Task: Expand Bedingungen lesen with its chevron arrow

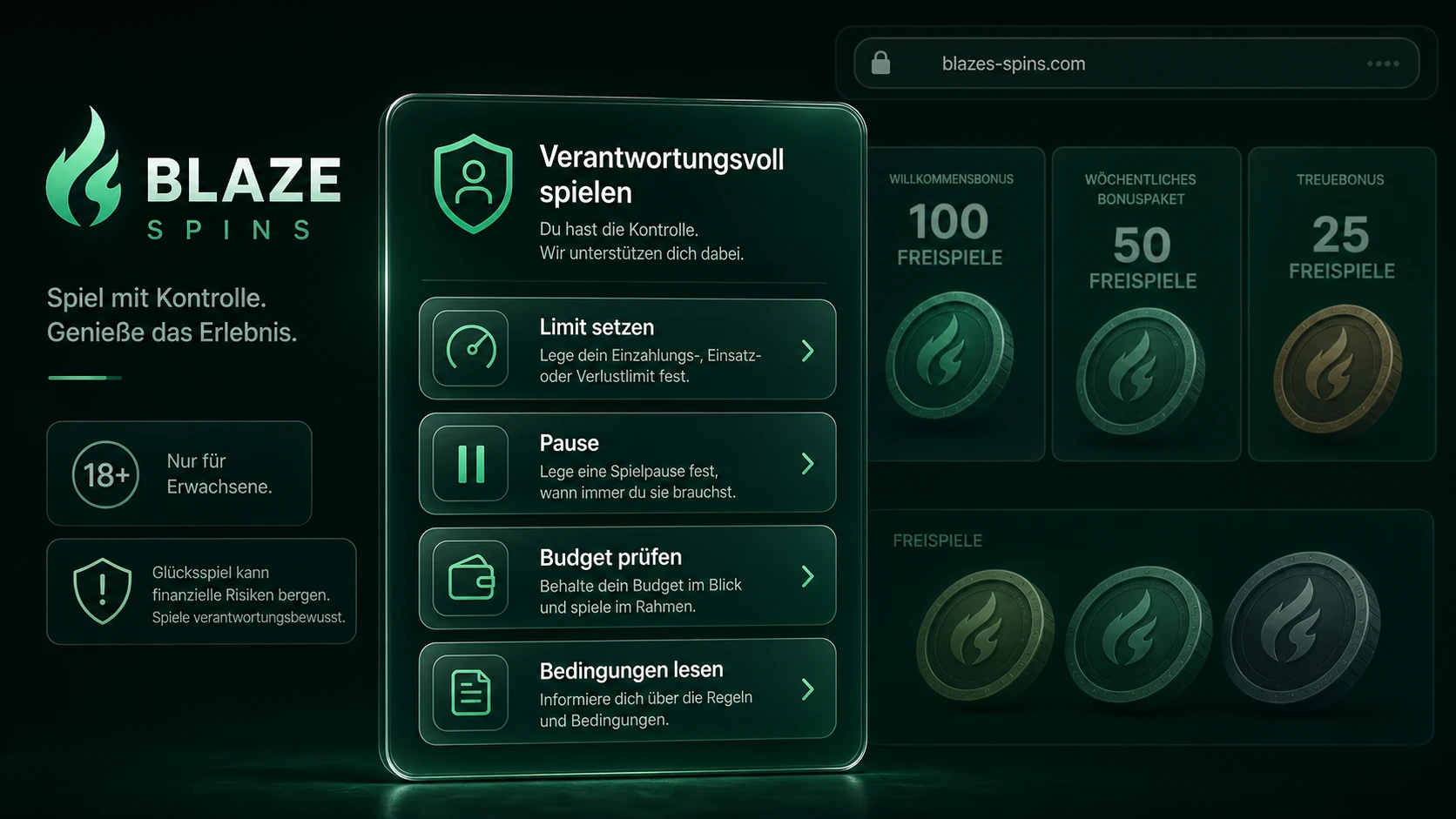Action: (x=807, y=689)
